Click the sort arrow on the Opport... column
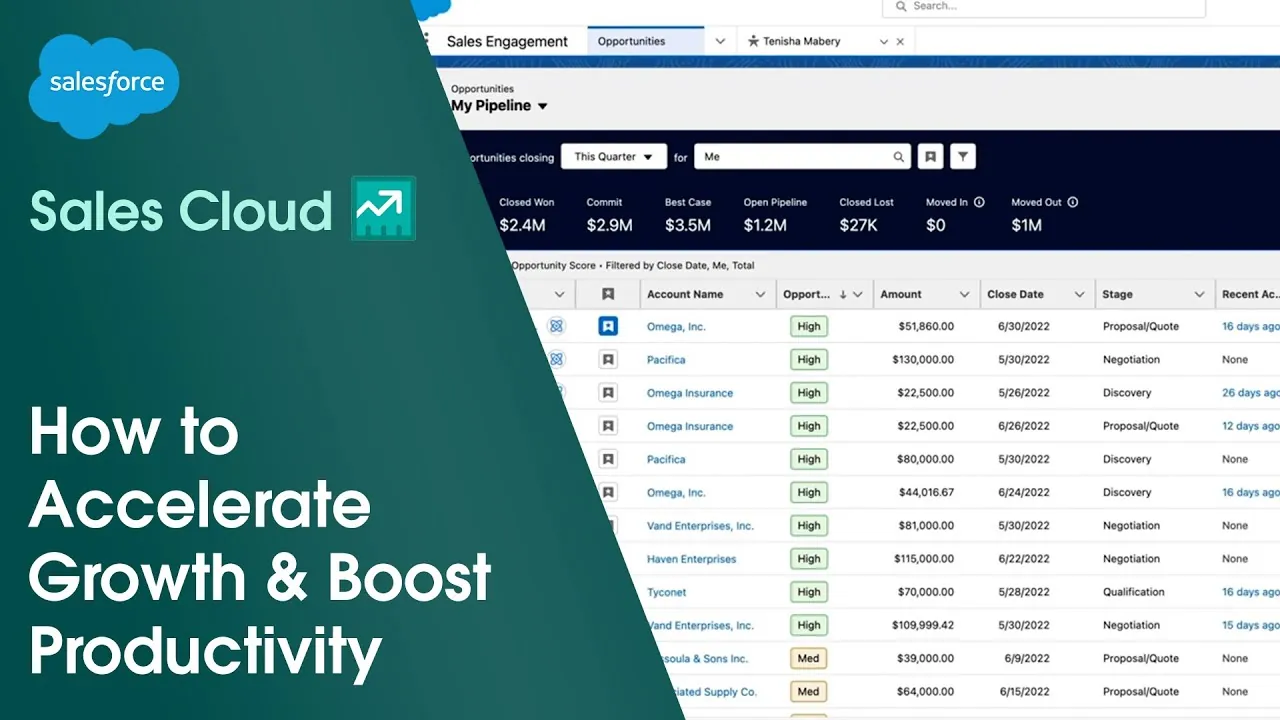Viewport: 1280px width, 720px height. [x=843, y=294]
